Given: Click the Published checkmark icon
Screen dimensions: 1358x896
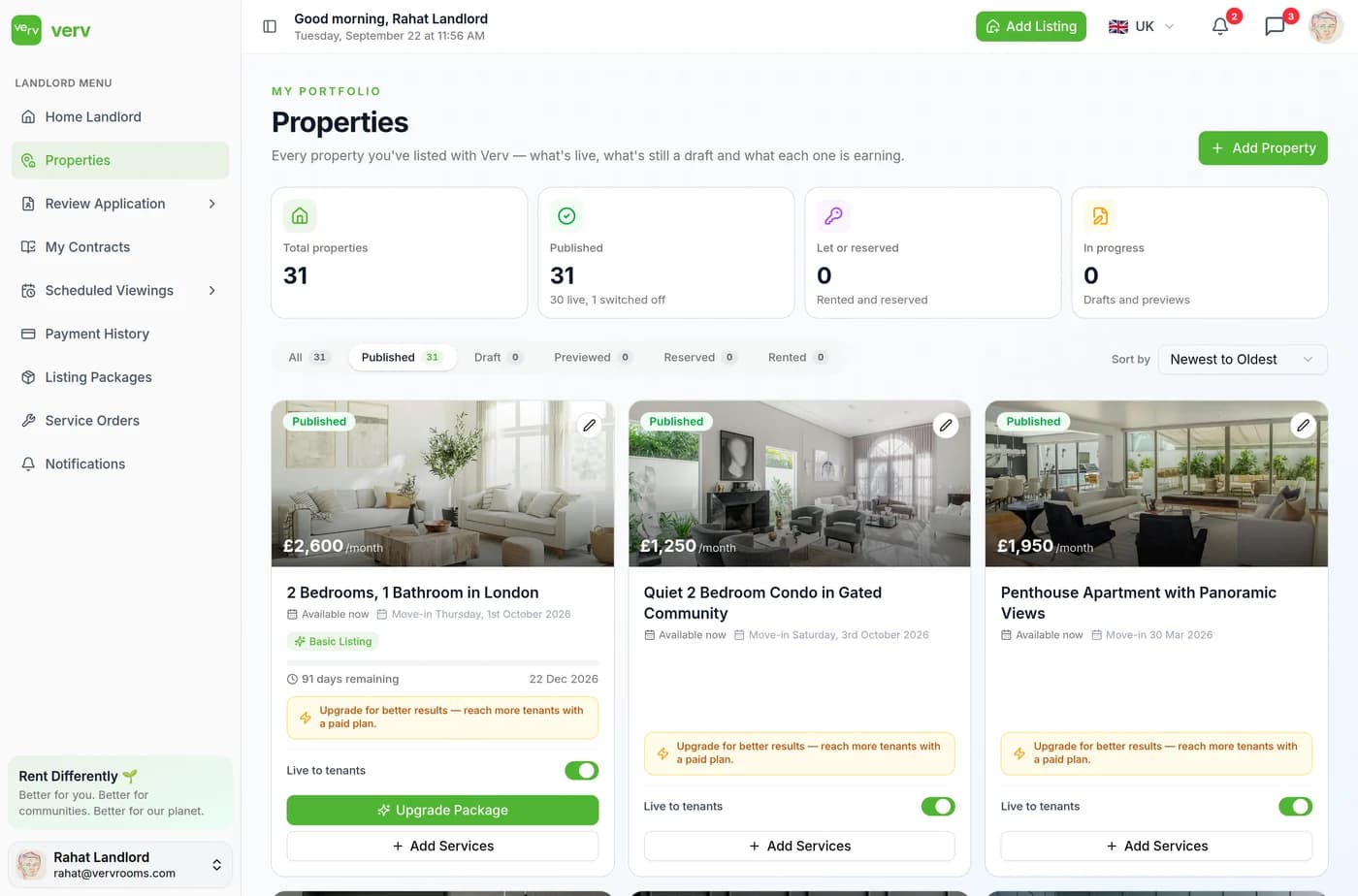Looking at the screenshot, I should coord(566,215).
